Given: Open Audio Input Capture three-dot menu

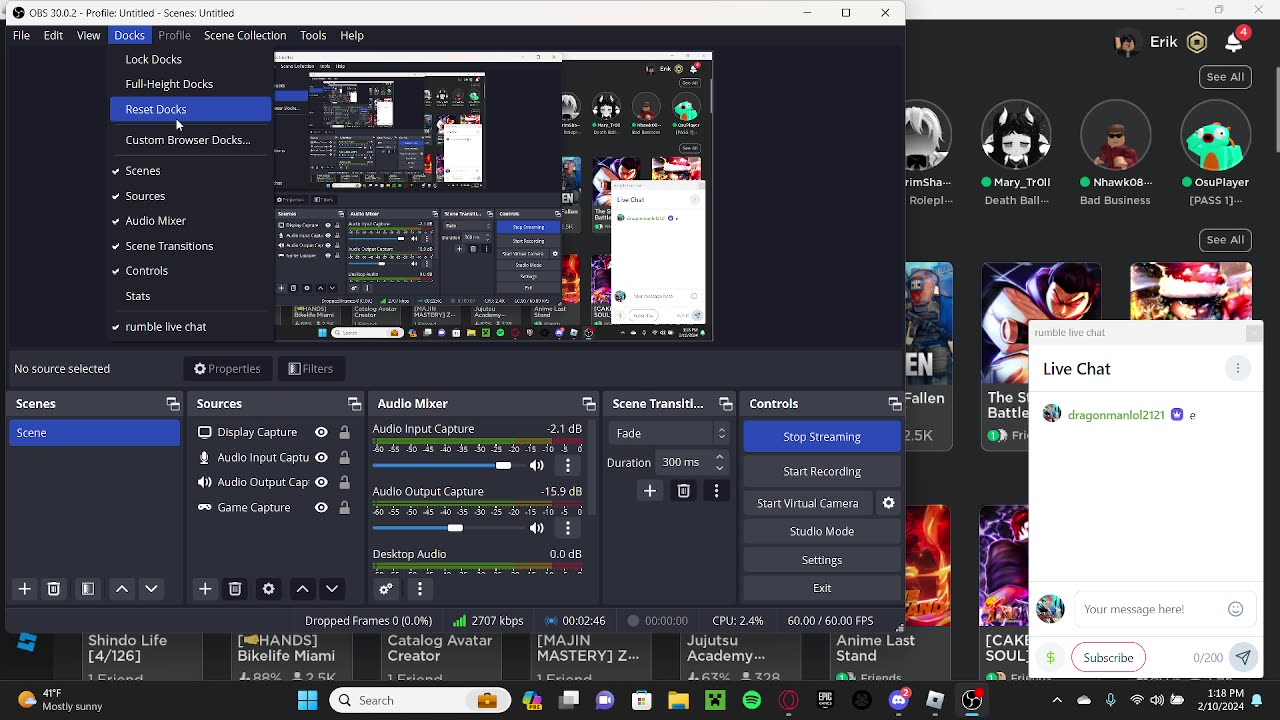Looking at the screenshot, I should (568, 466).
